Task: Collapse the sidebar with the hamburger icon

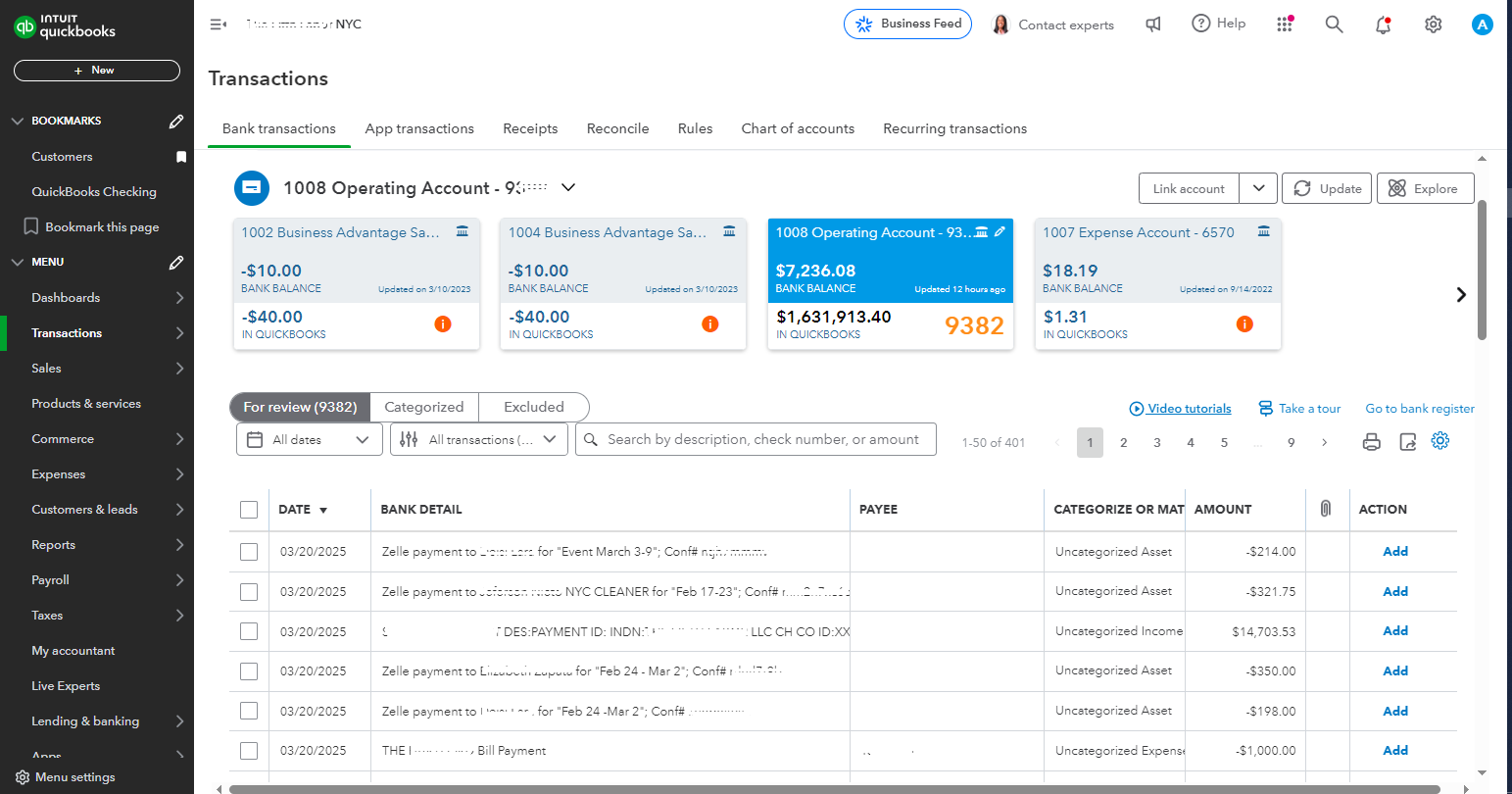Action: click(x=219, y=24)
